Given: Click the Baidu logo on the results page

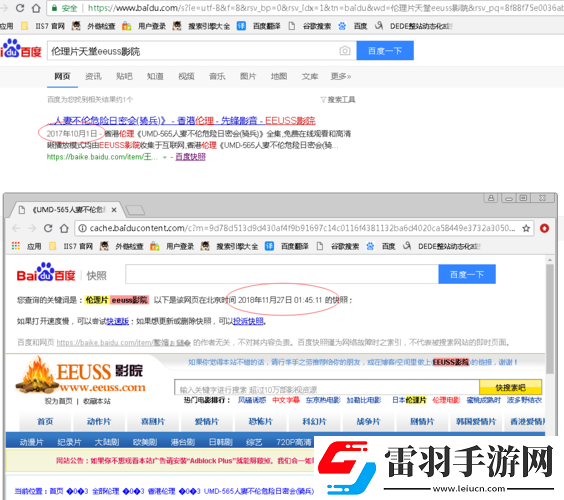Looking at the screenshot, I should tap(21, 49).
